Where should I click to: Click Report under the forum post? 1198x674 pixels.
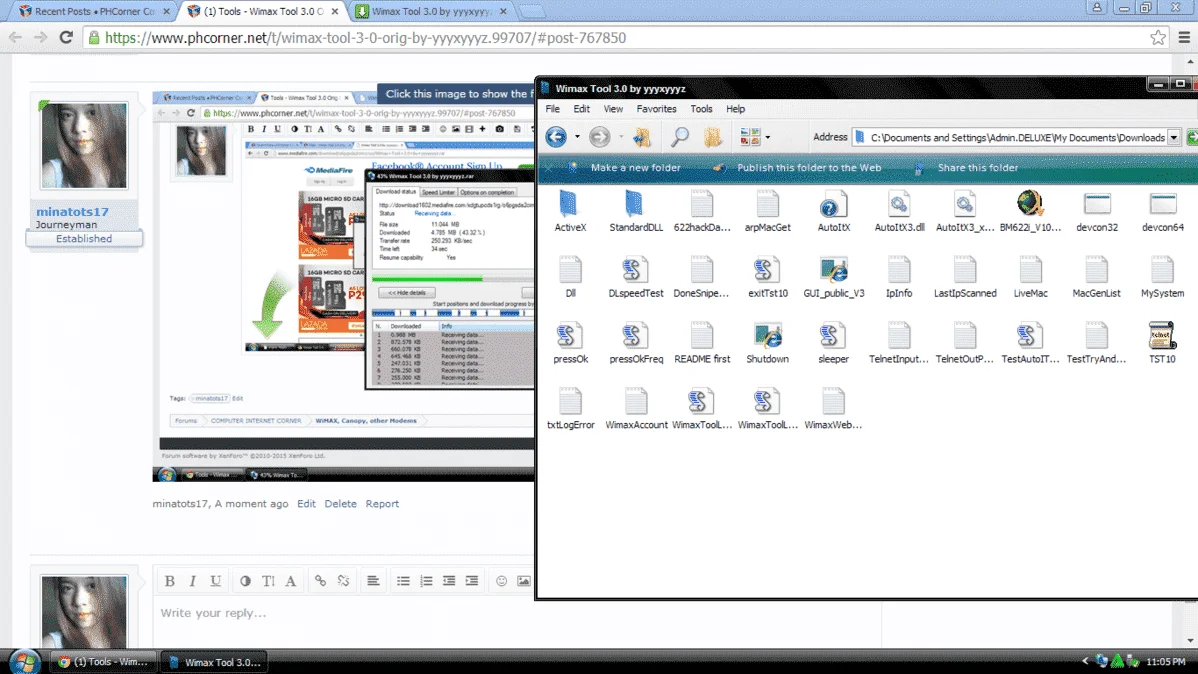click(x=382, y=504)
